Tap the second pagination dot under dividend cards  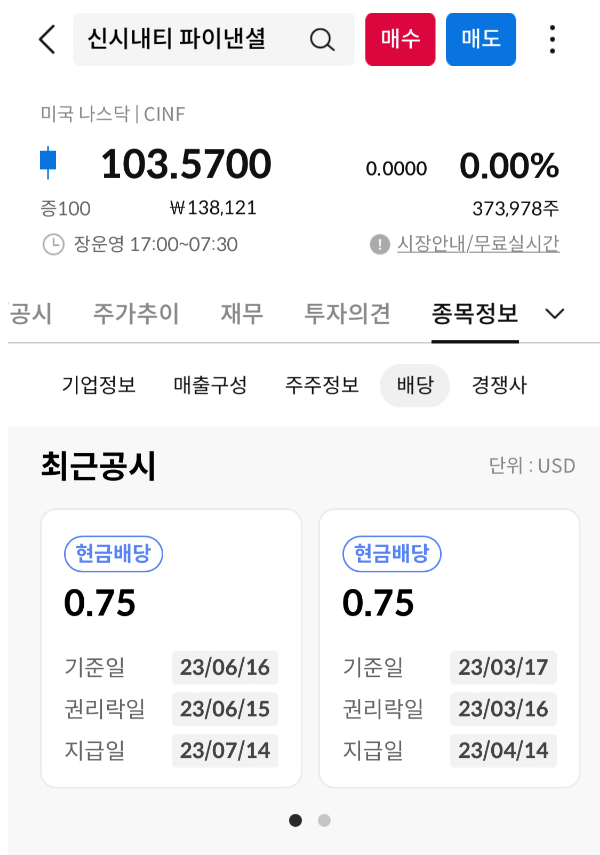point(323,820)
